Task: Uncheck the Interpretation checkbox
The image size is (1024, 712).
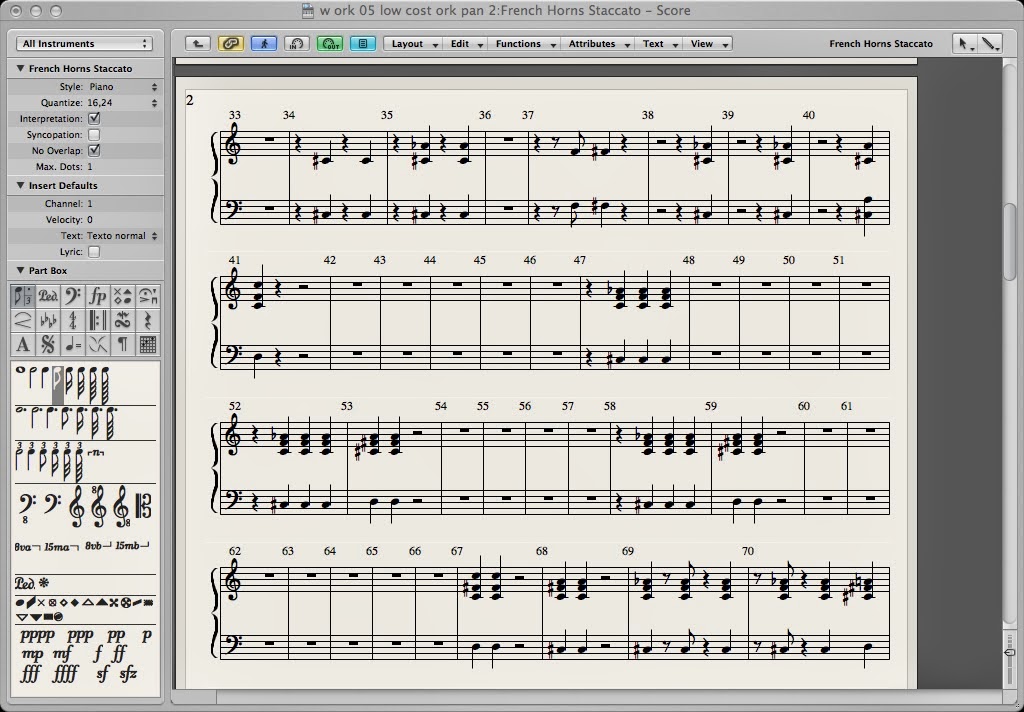Action: point(94,118)
